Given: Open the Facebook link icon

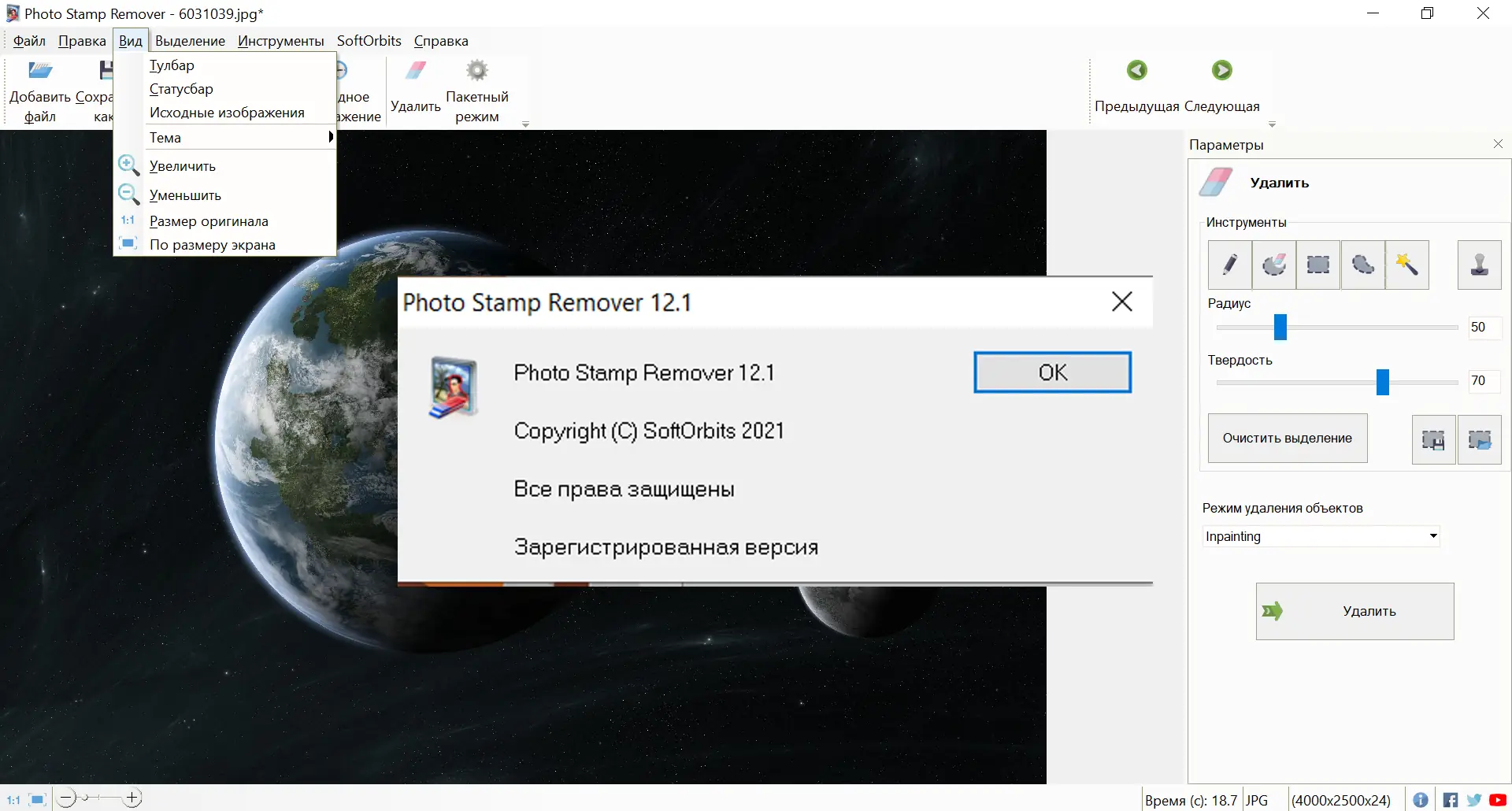Looking at the screenshot, I should click(1451, 800).
